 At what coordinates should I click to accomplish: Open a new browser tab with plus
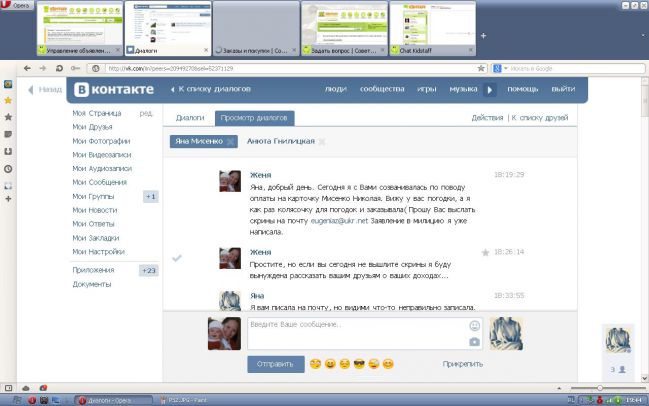[x=483, y=35]
